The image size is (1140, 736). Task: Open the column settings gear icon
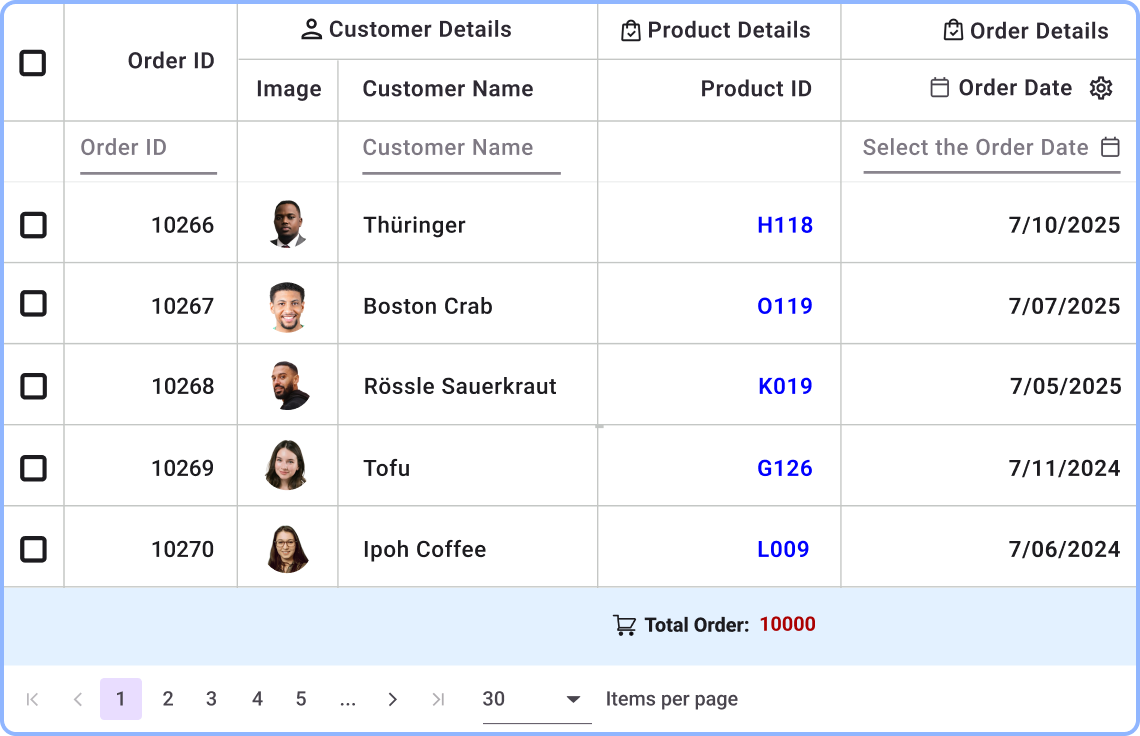pyautogui.click(x=1101, y=88)
